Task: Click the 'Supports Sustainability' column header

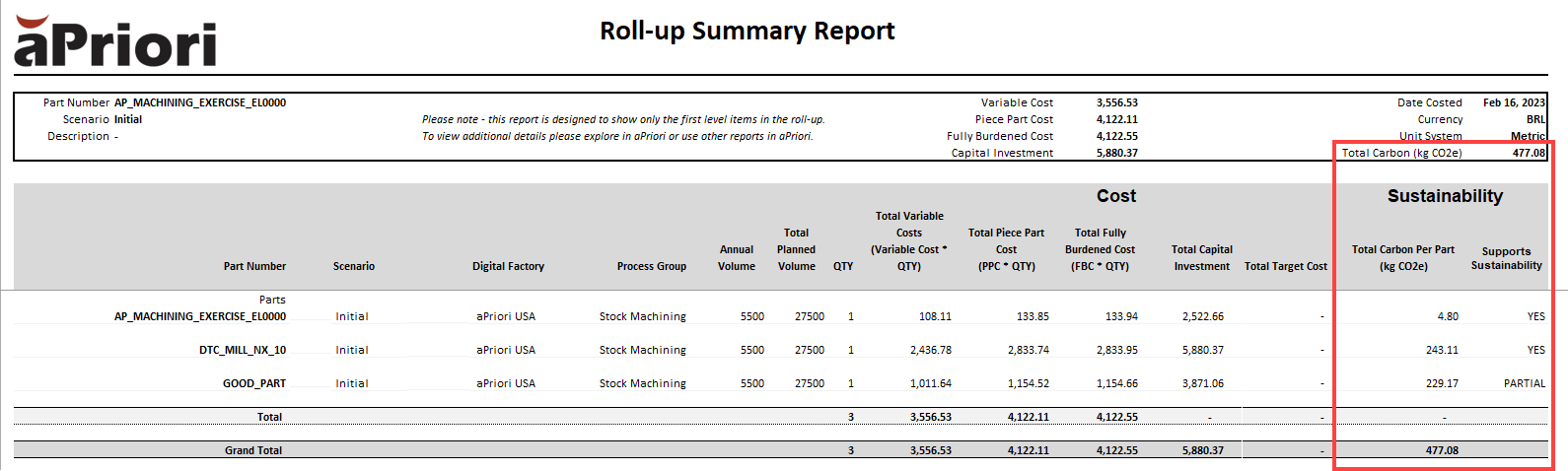Action: pos(1507,258)
